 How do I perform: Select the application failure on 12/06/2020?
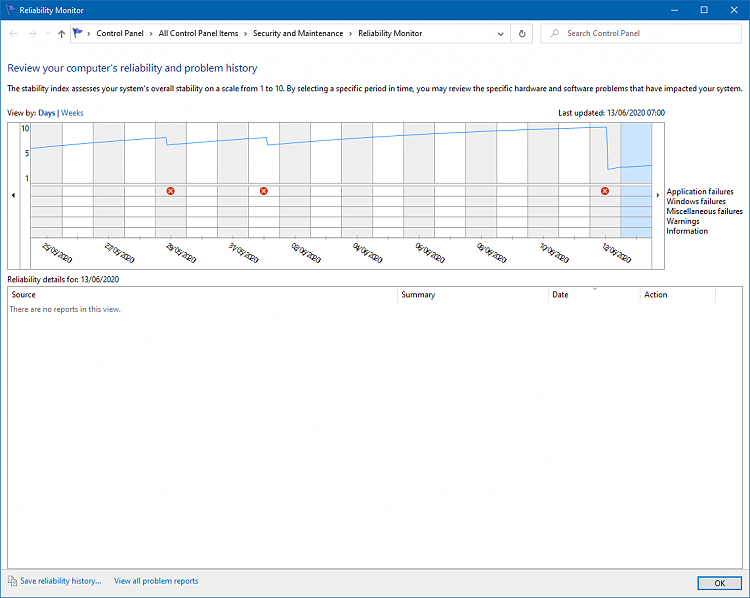[605, 191]
